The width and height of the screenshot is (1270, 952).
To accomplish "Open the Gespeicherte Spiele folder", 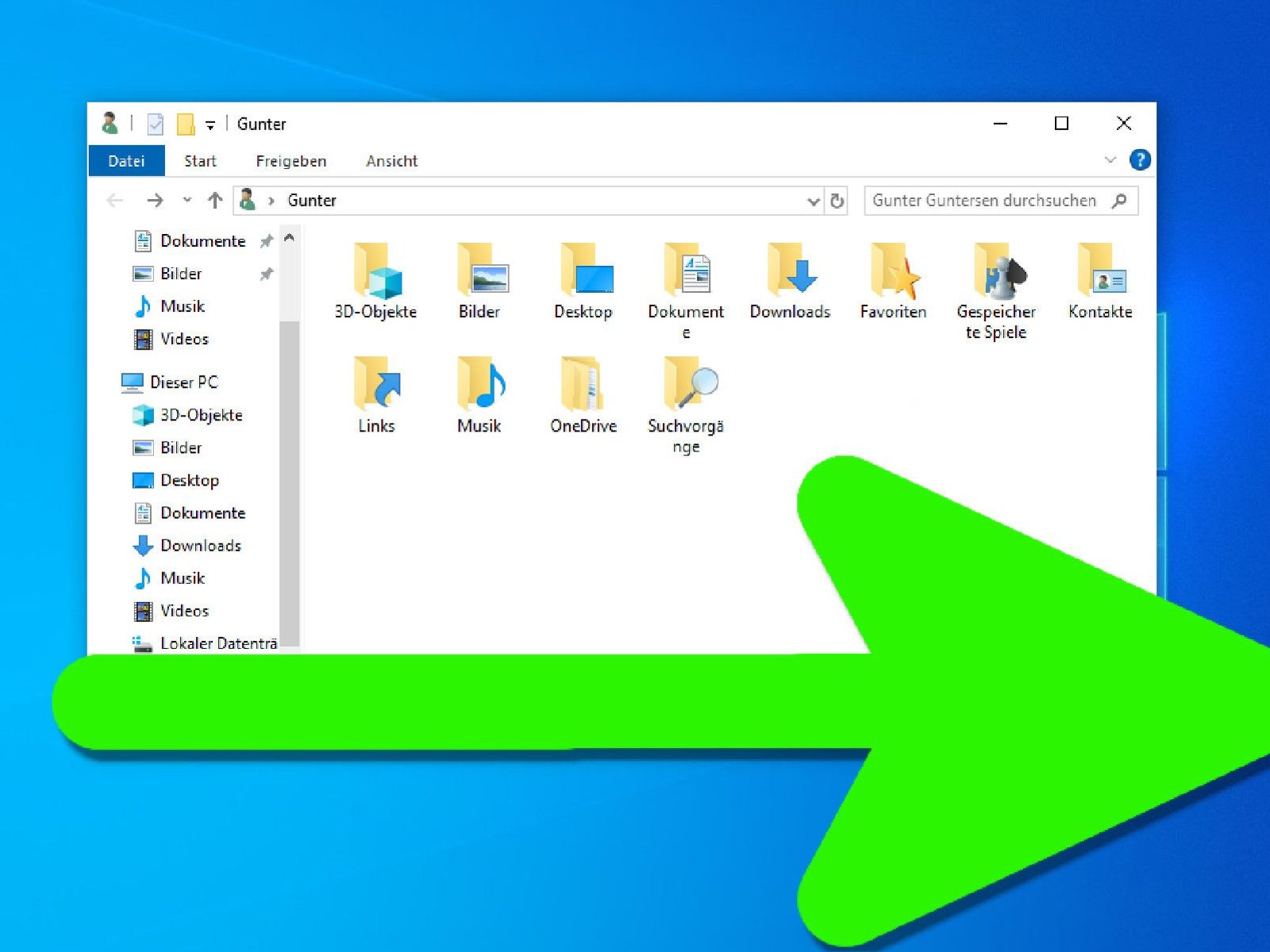I will [996, 274].
